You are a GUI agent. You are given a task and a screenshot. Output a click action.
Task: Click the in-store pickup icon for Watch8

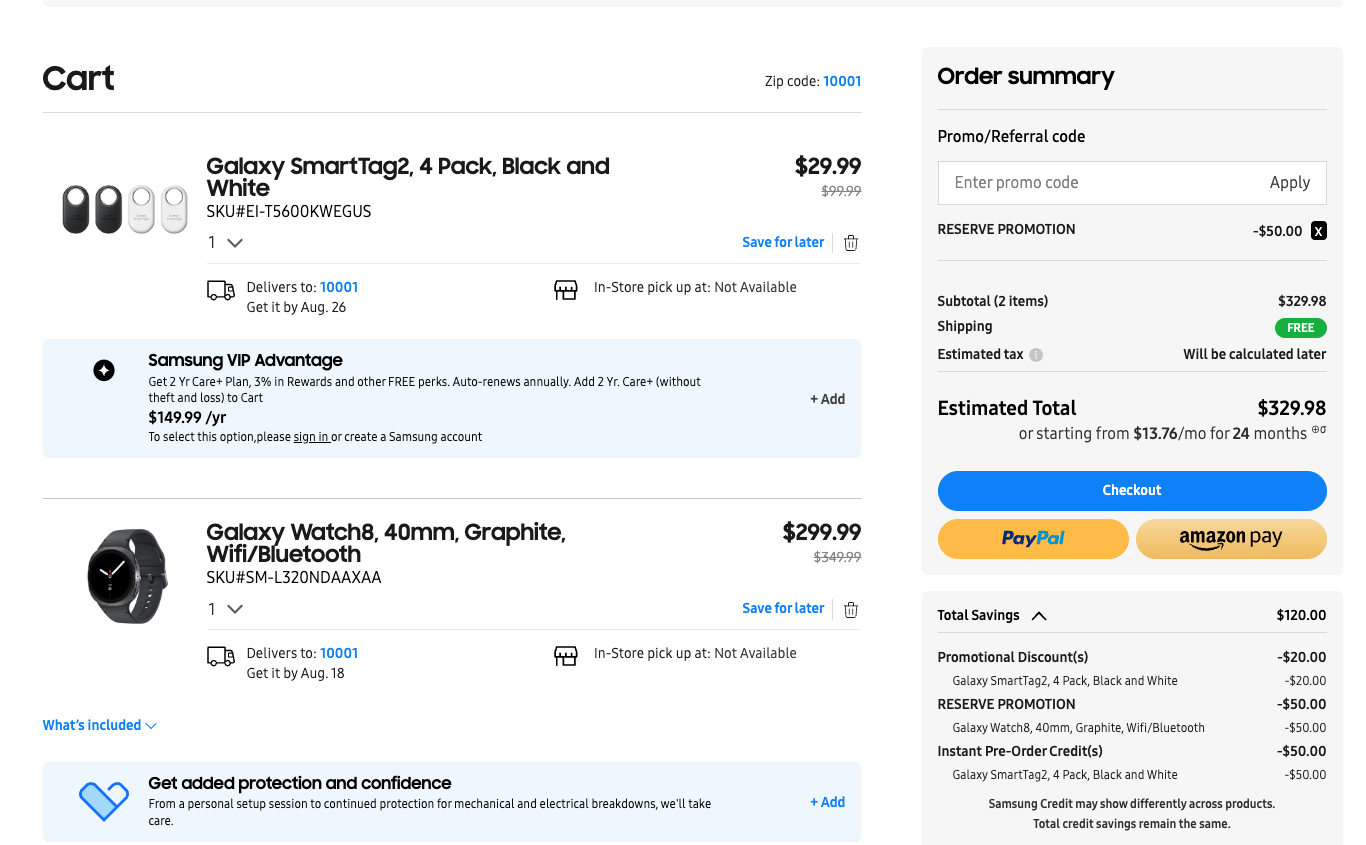[565, 656]
